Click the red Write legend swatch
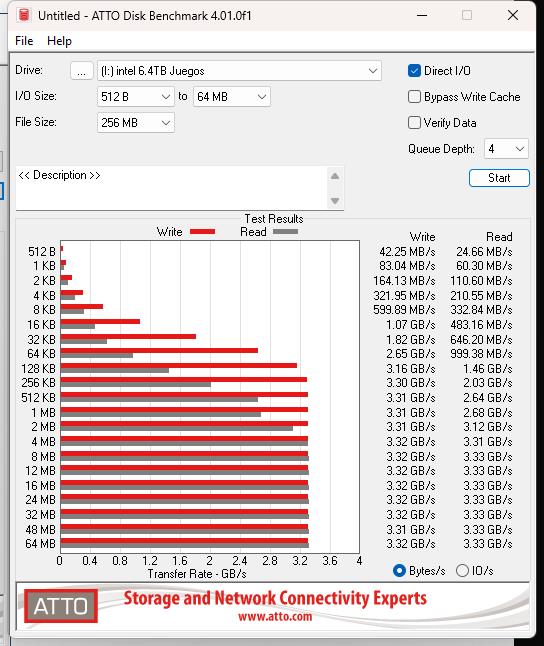This screenshot has width=544, height=646. pyautogui.click(x=202, y=232)
